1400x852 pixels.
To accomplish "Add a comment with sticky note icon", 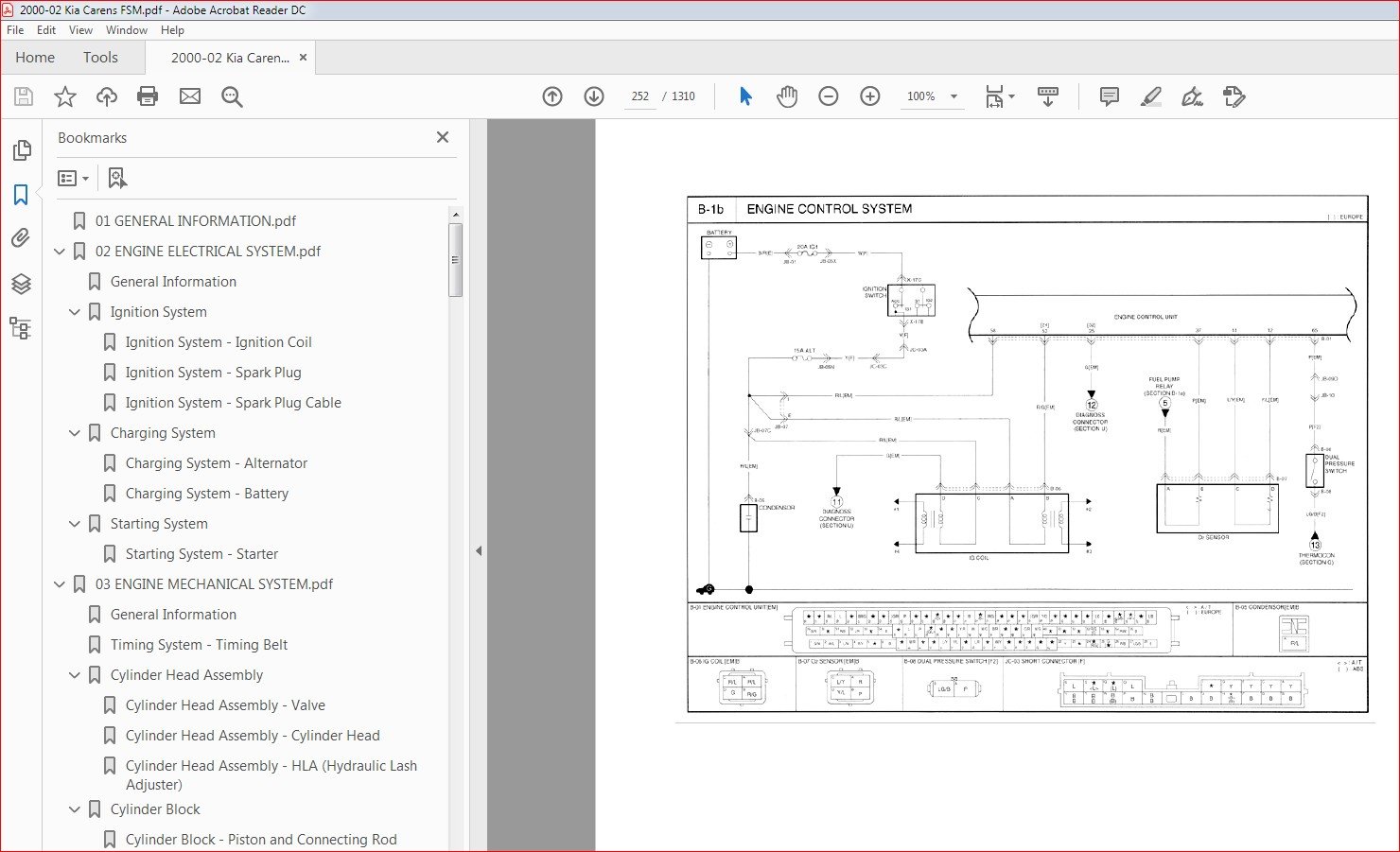I will pyautogui.click(x=1110, y=96).
